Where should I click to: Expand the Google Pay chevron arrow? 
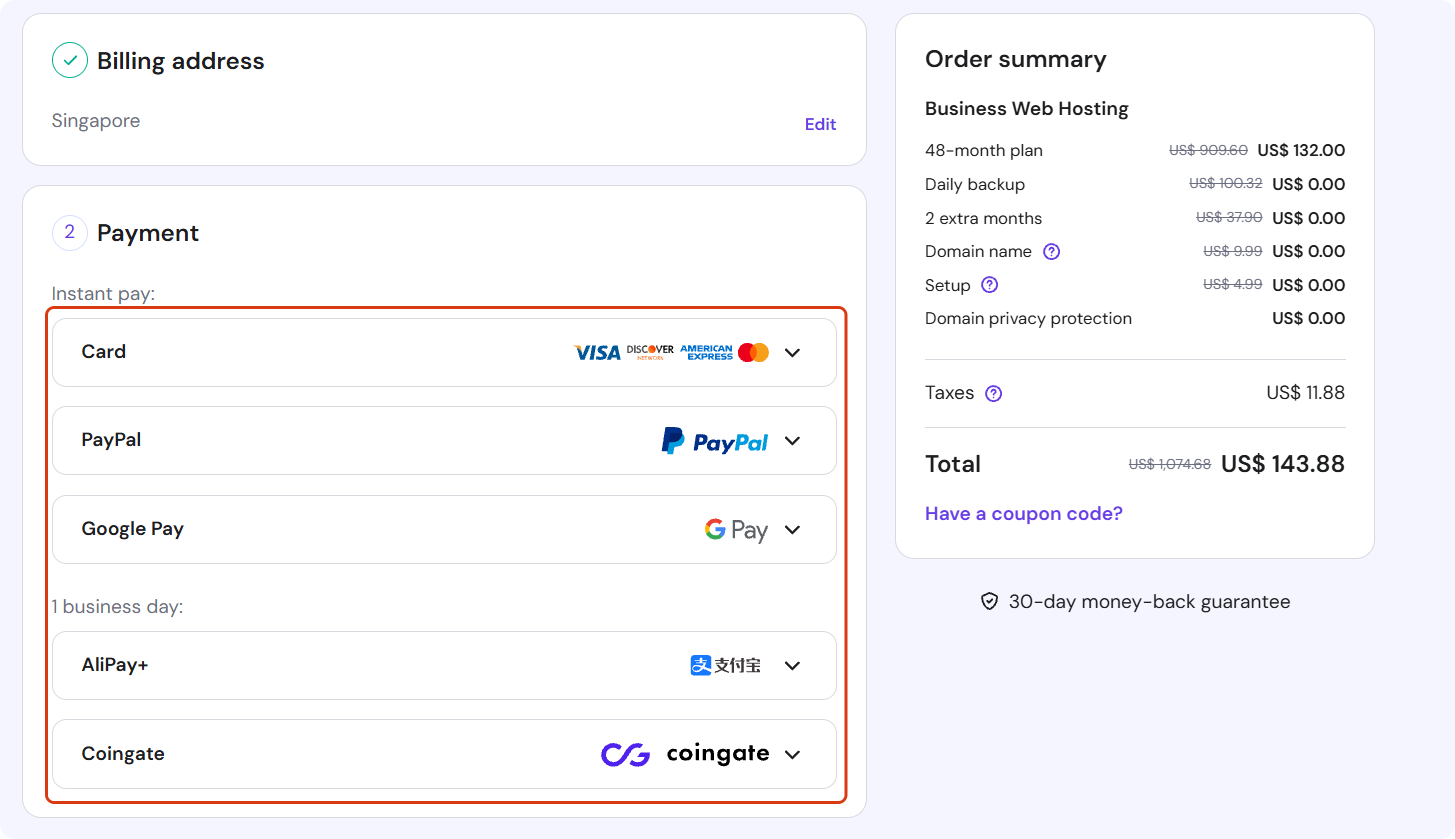click(793, 530)
